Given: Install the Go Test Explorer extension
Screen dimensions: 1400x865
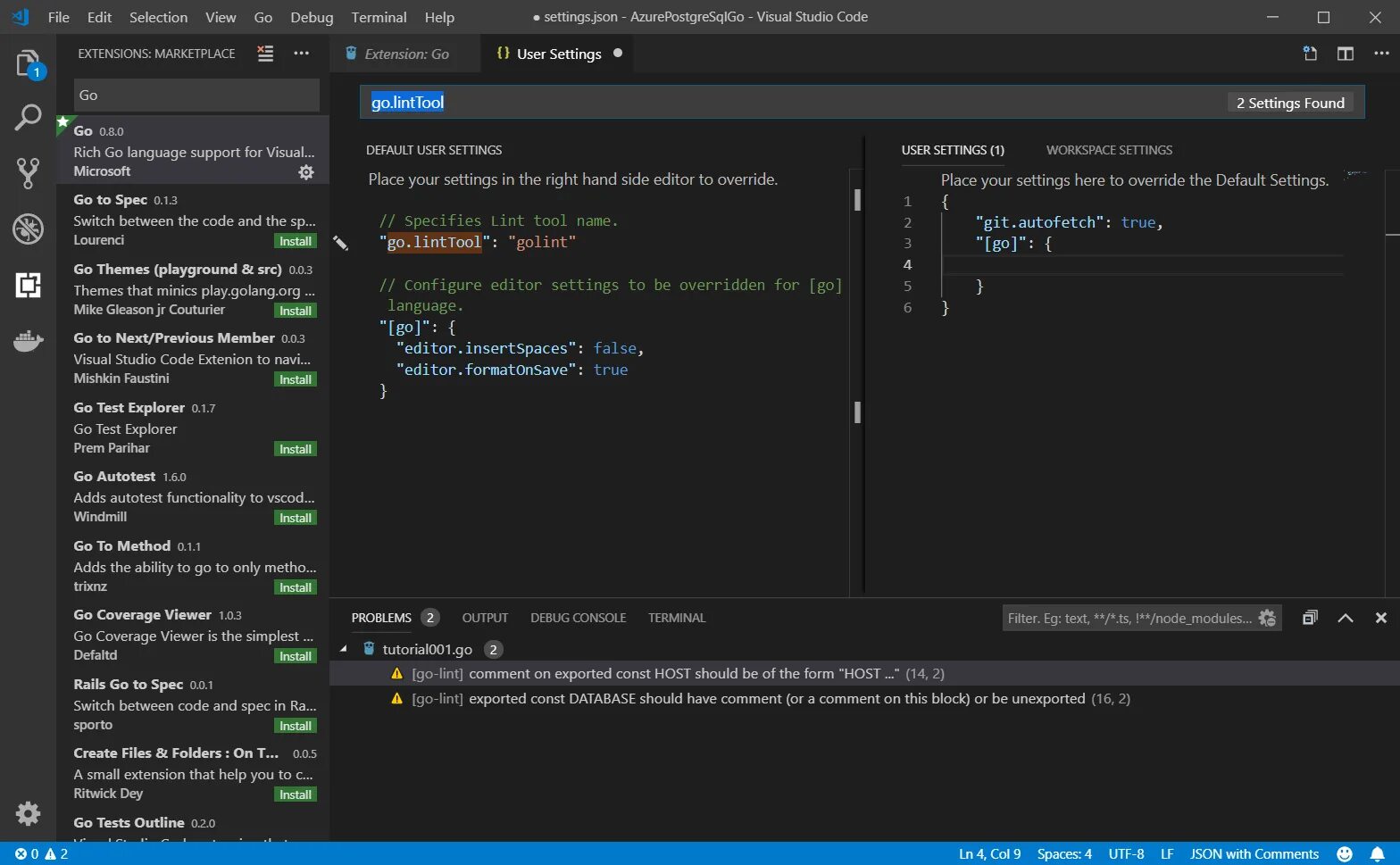Looking at the screenshot, I should tap(296, 449).
